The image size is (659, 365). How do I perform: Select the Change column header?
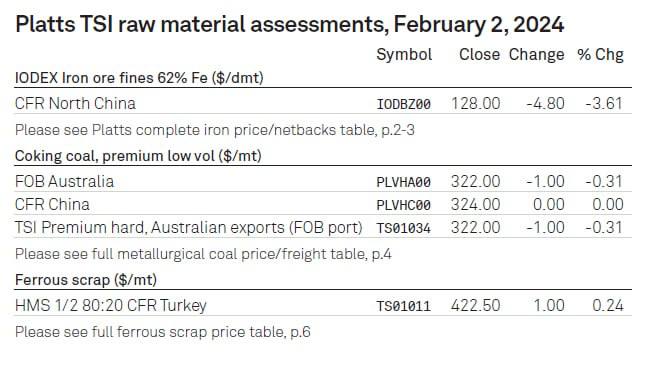pyautogui.click(x=537, y=55)
